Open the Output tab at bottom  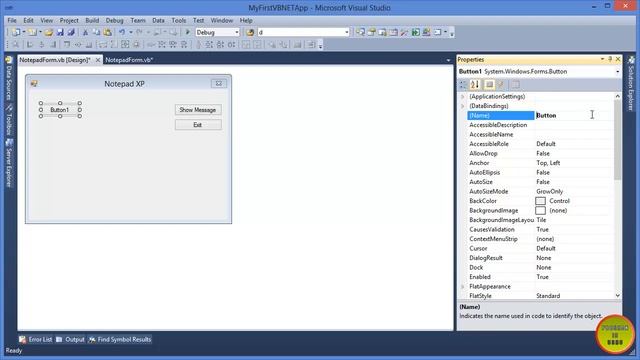click(x=71, y=340)
